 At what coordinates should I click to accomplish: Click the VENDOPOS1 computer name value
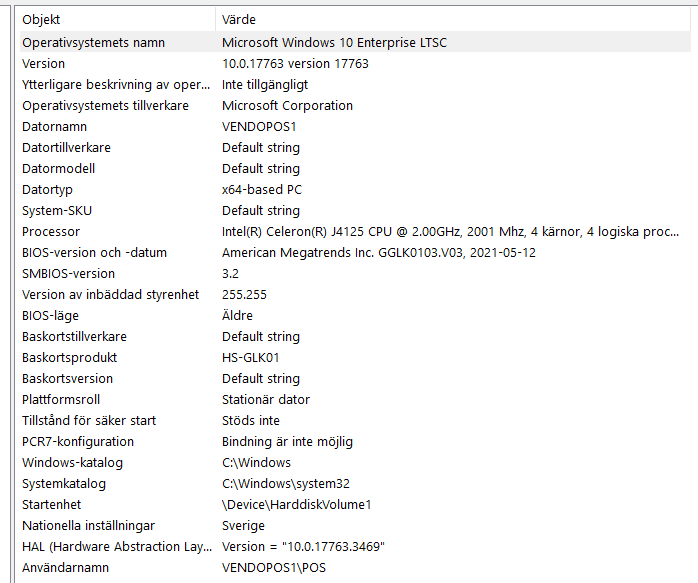coord(259,126)
